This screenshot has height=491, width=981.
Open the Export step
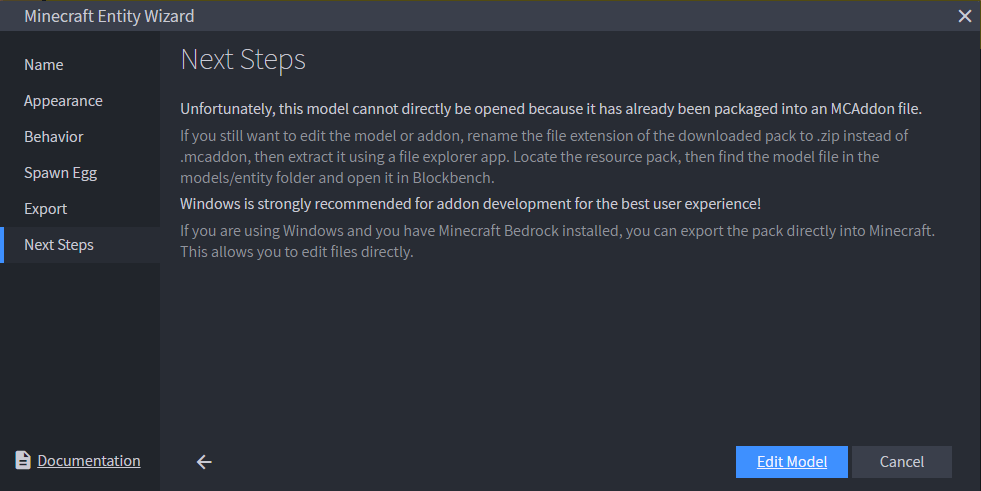pos(80,209)
